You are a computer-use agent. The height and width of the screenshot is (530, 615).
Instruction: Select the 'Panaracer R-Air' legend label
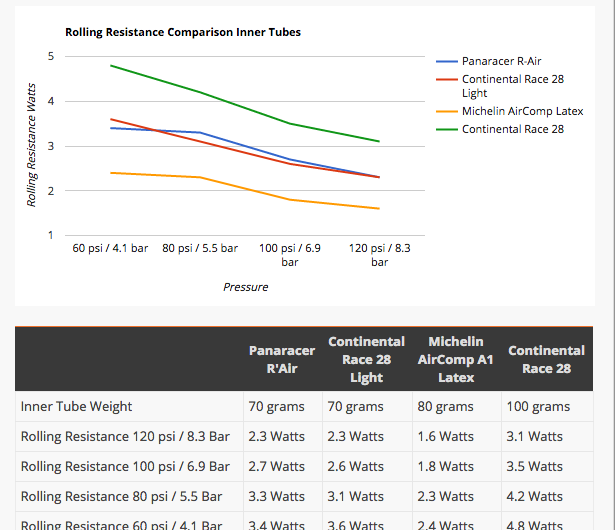(x=502, y=61)
